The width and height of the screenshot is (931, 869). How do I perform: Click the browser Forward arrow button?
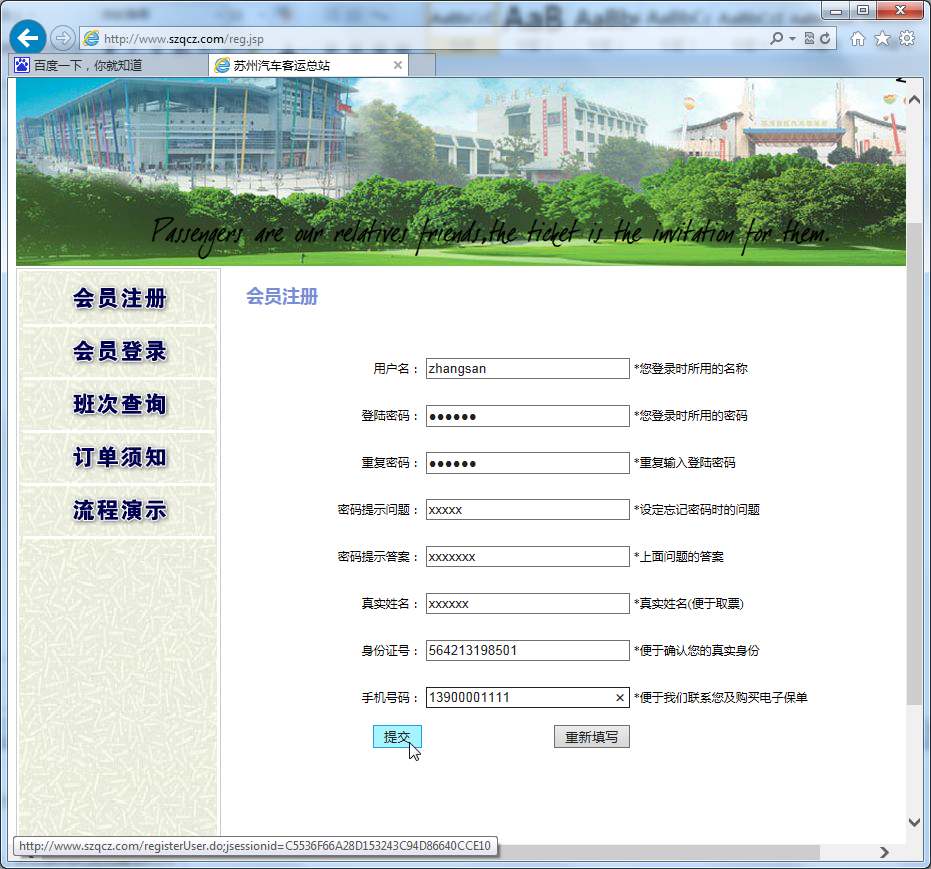pyautogui.click(x=62, y=39)
